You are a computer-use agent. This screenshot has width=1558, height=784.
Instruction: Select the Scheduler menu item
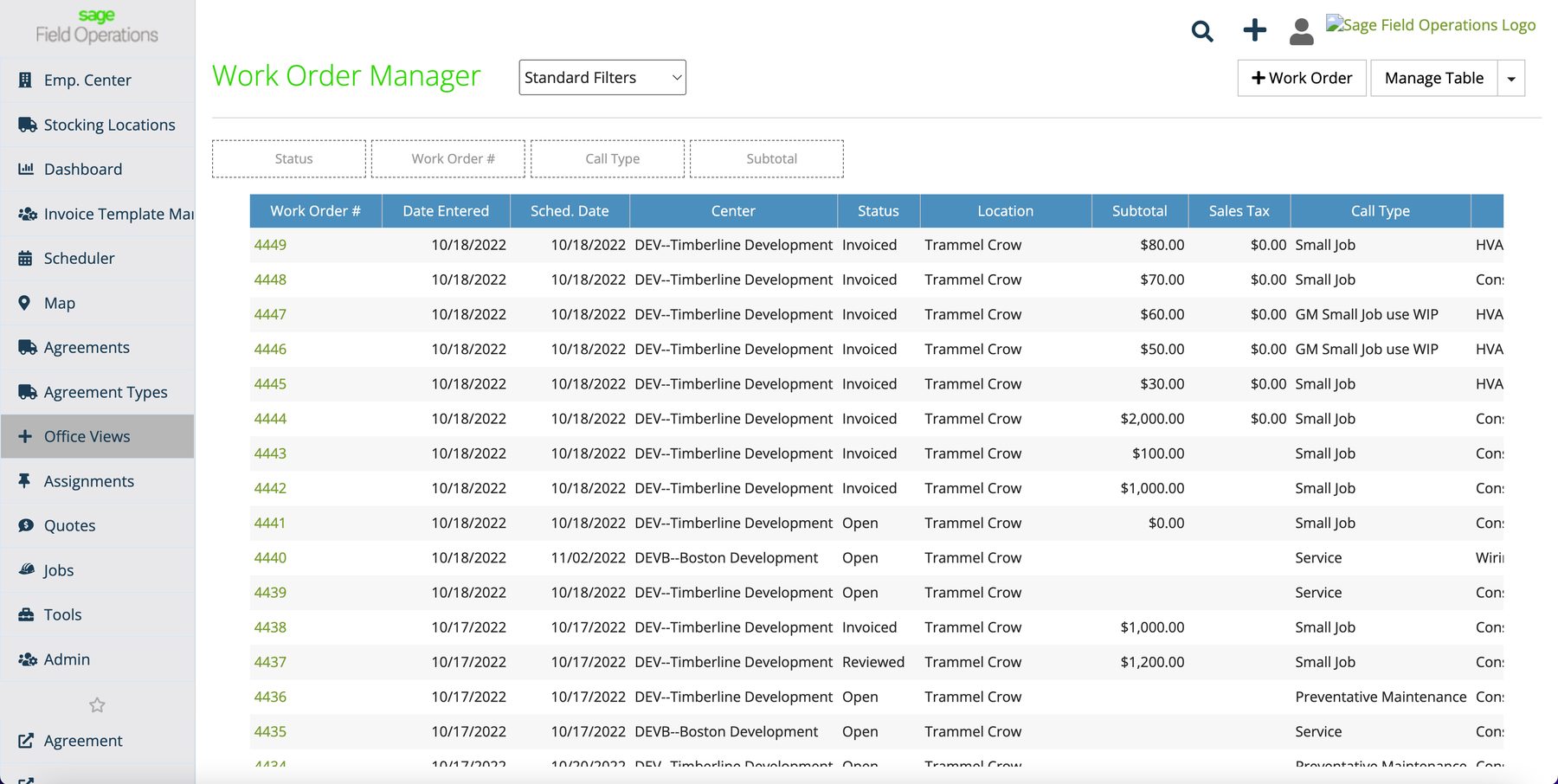[97, 258]
